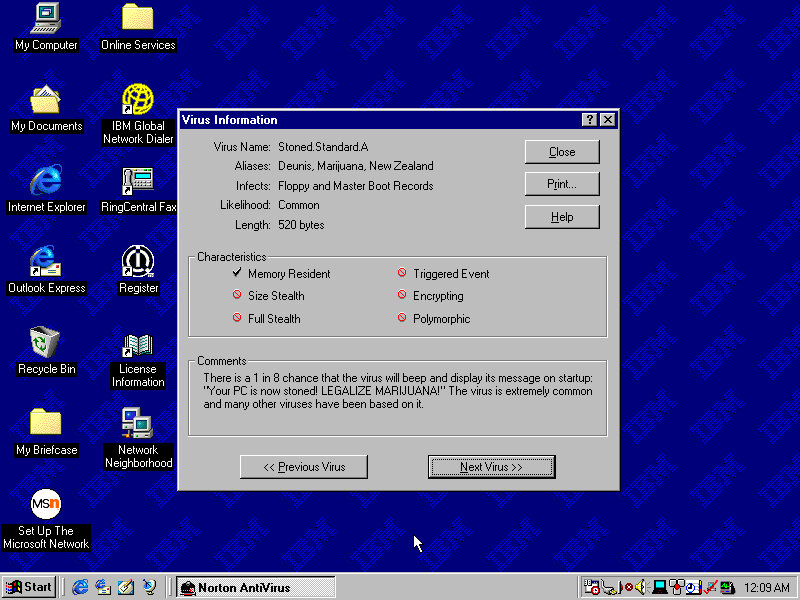Open the My Briefcase icon
This screenshot has width=800, height=600.
46,423
